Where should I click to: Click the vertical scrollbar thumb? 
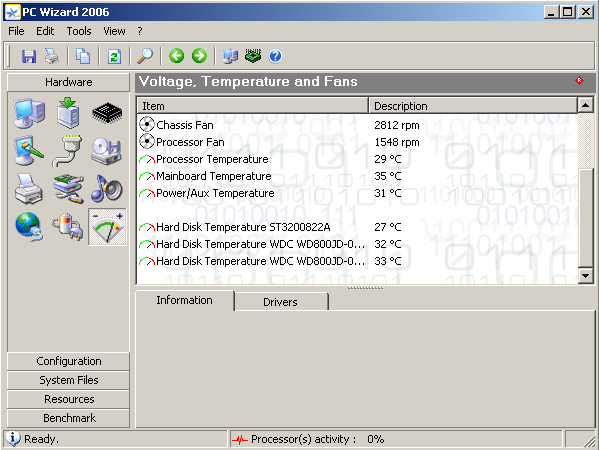pyautogui.click(x=585, y=218)
